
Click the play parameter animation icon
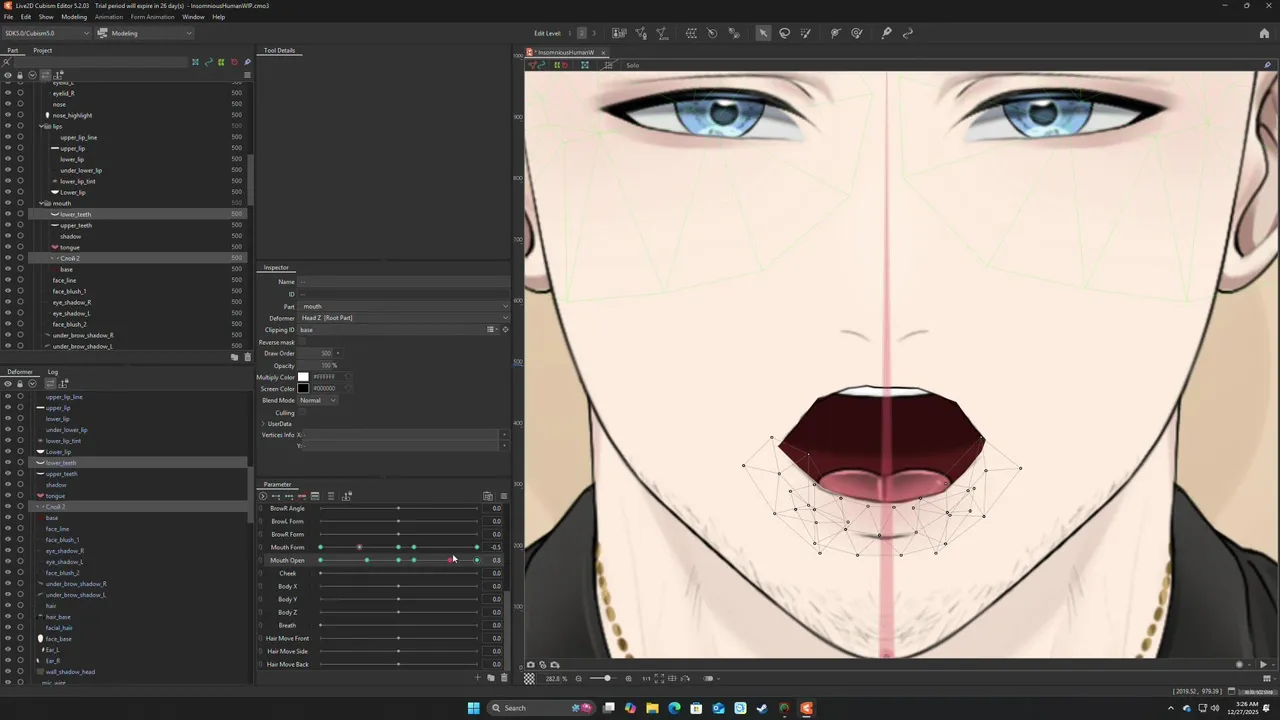[x=263, y=496]
